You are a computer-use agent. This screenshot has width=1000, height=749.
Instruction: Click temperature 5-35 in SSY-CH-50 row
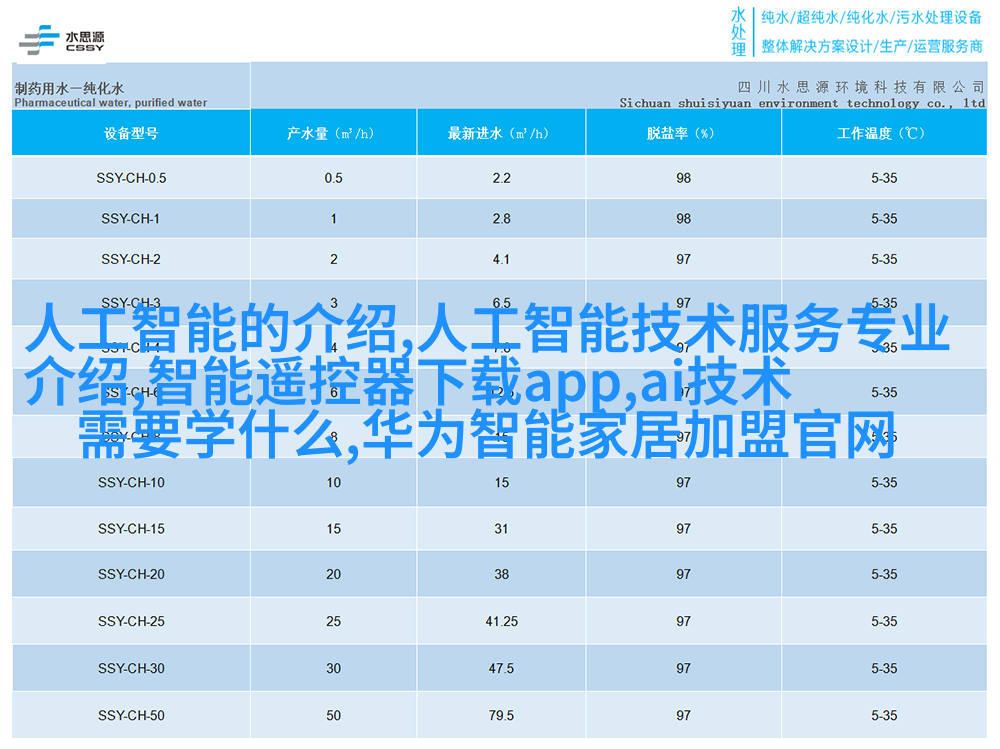(884, 716)
